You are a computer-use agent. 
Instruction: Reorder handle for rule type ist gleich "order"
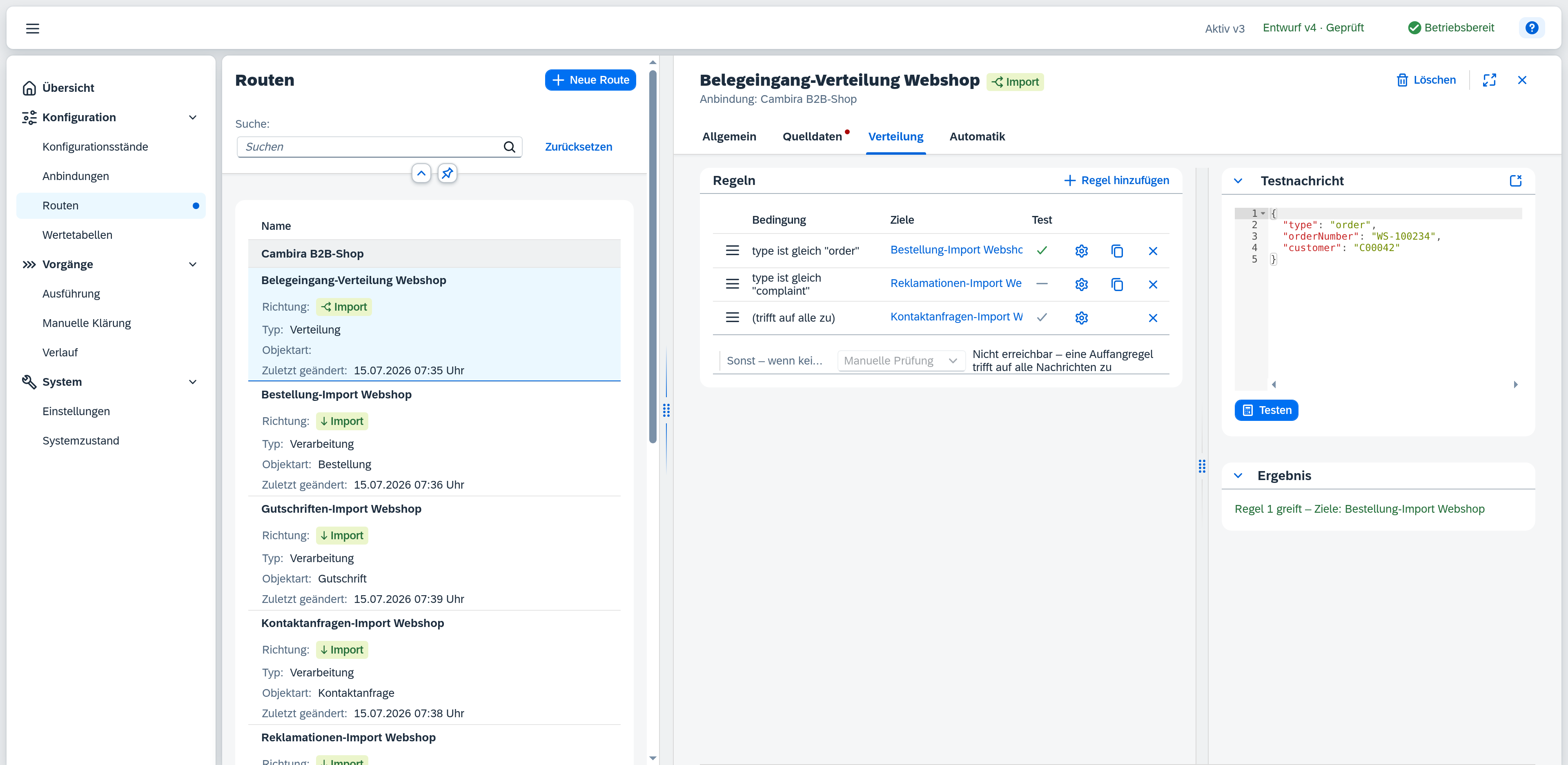732,251
